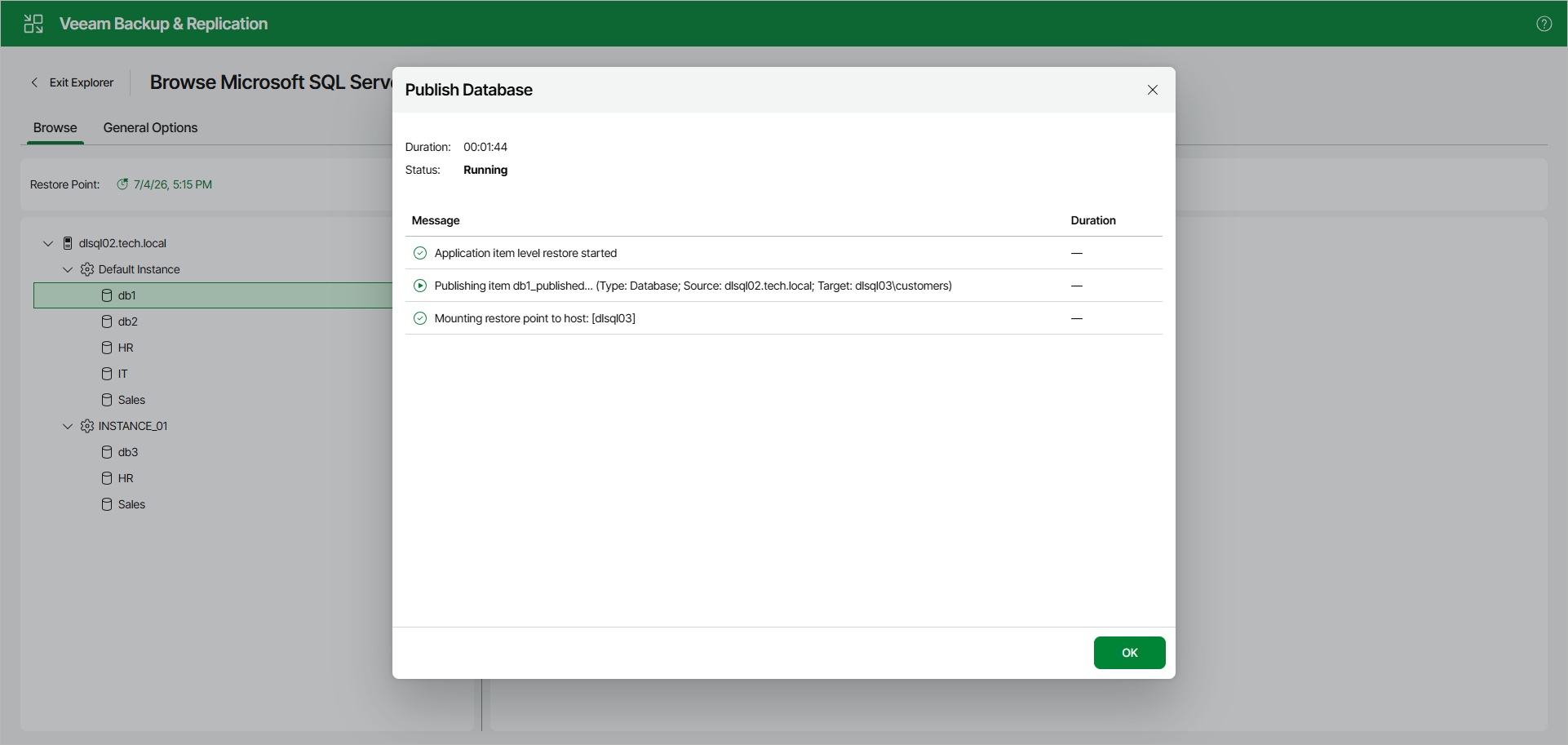
Task: Close the Publish Database dialog
Action: [1153, 90]
